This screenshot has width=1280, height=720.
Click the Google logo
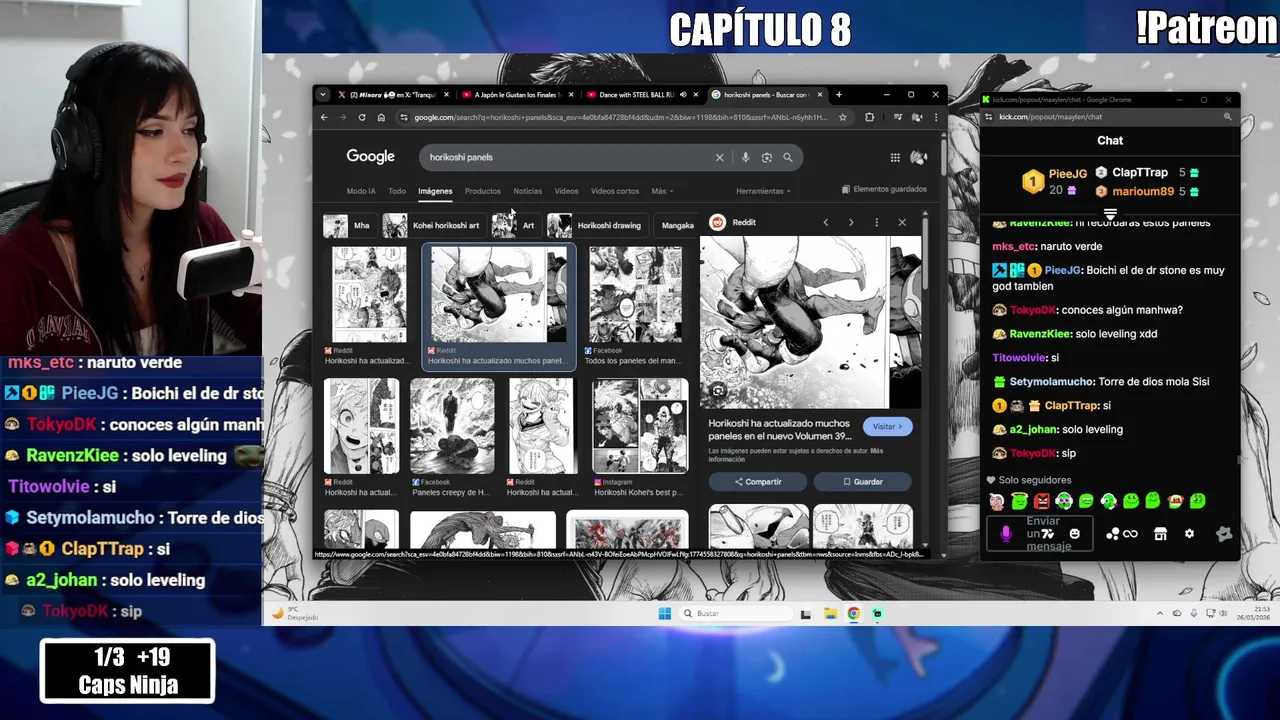[370, 156]
